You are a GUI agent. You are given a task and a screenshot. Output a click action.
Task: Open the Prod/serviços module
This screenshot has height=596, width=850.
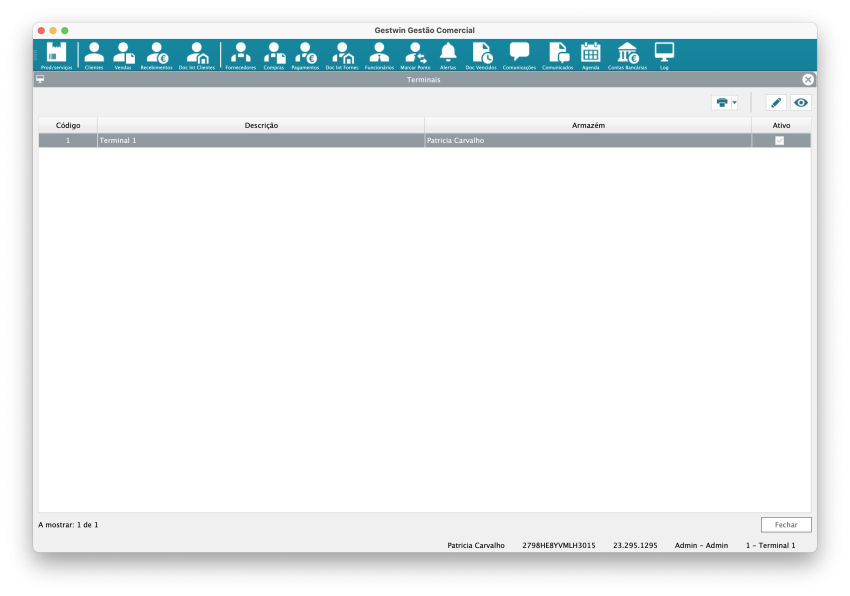pos(56,55)
